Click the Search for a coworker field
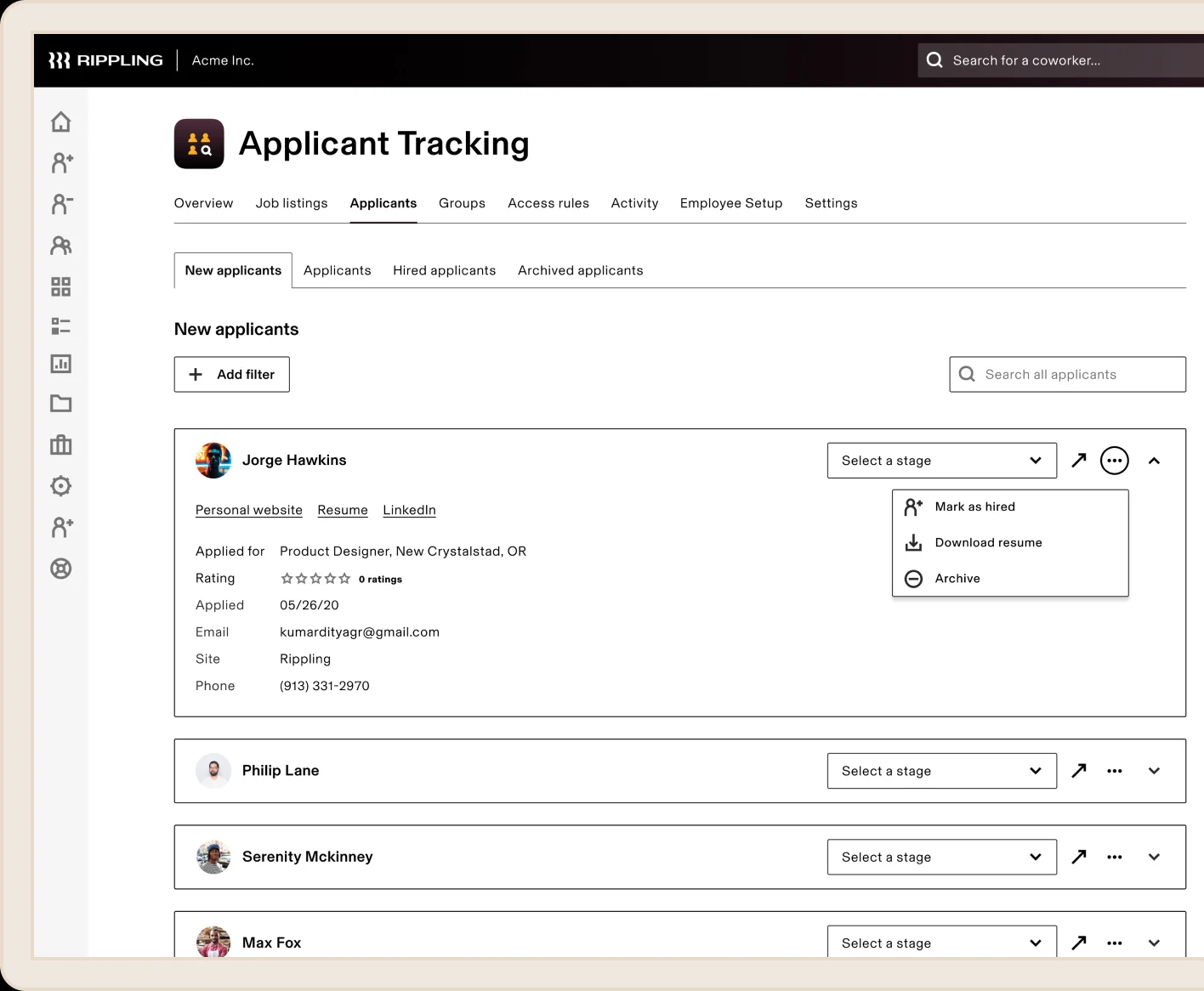Screen dimensions: 1204x991 (x=1060, y=60)
